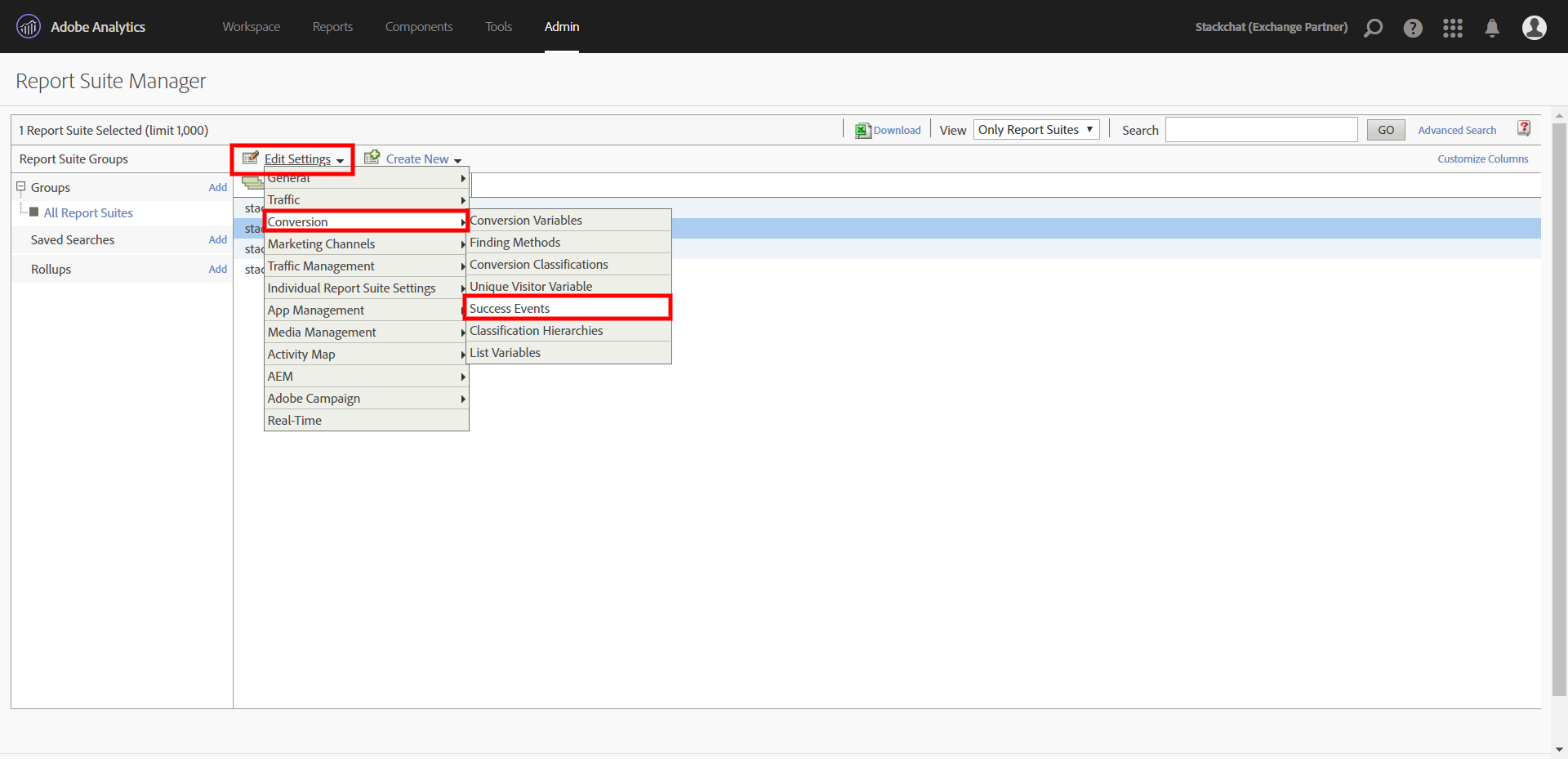The image size is (1568, 759).
Task: Click the scrollbar down arrow
Action: 1559,749
